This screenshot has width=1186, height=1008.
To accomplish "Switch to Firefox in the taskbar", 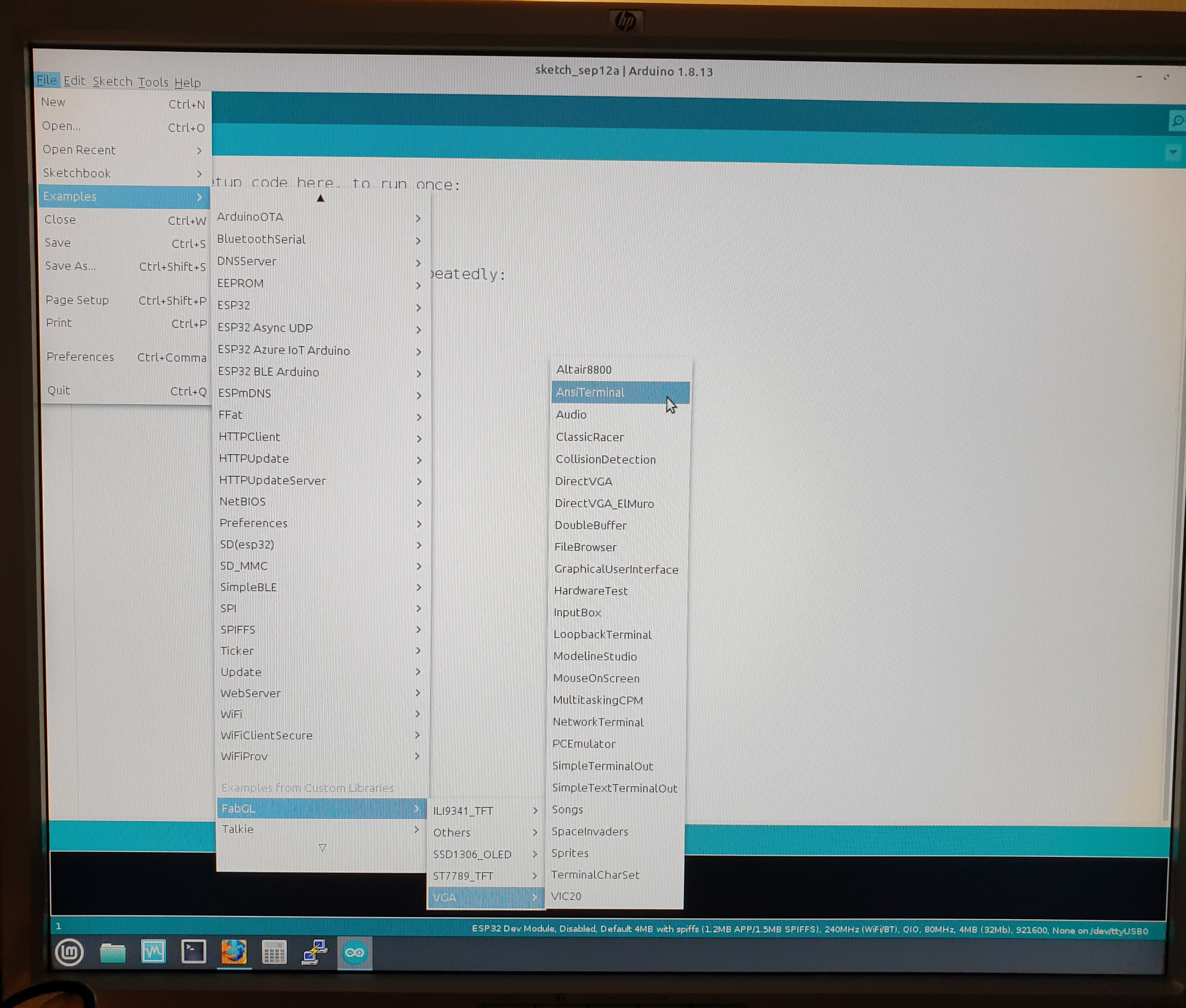I will click(x=234, y=953).
